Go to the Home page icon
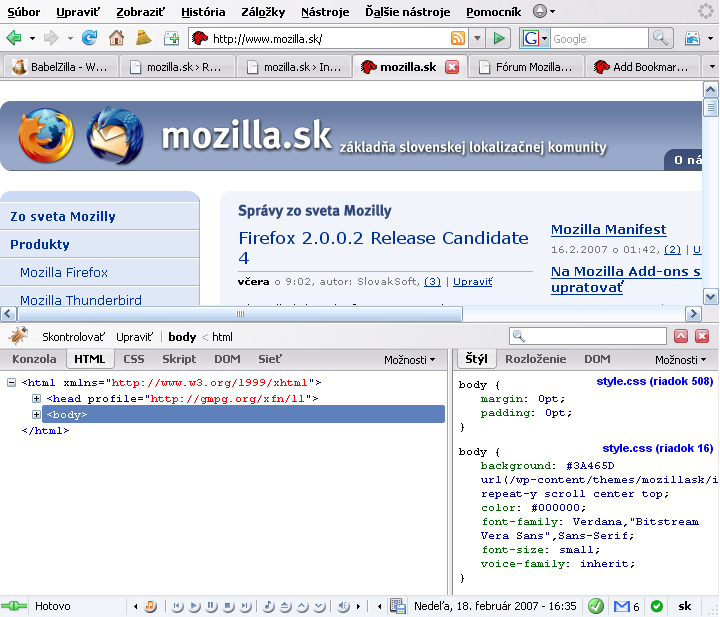The image size is (720, 617). pyautogui.click(x=116, y=38)
